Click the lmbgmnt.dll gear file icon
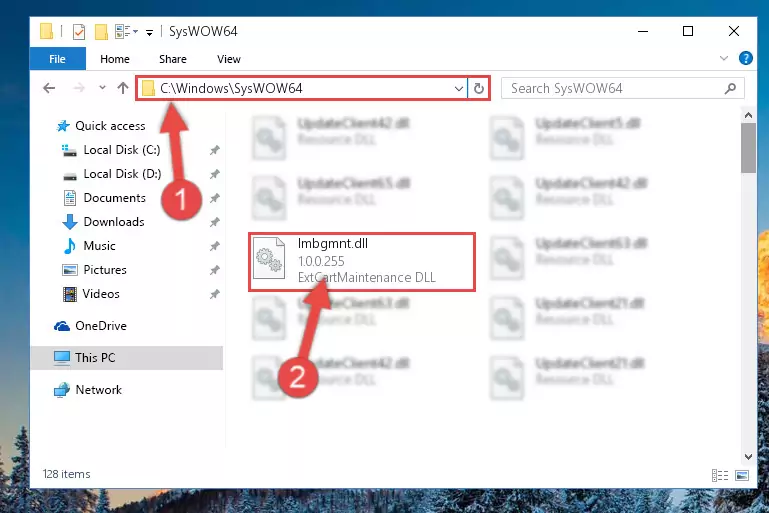Screen dimensions: 769x513 [269, 258]
